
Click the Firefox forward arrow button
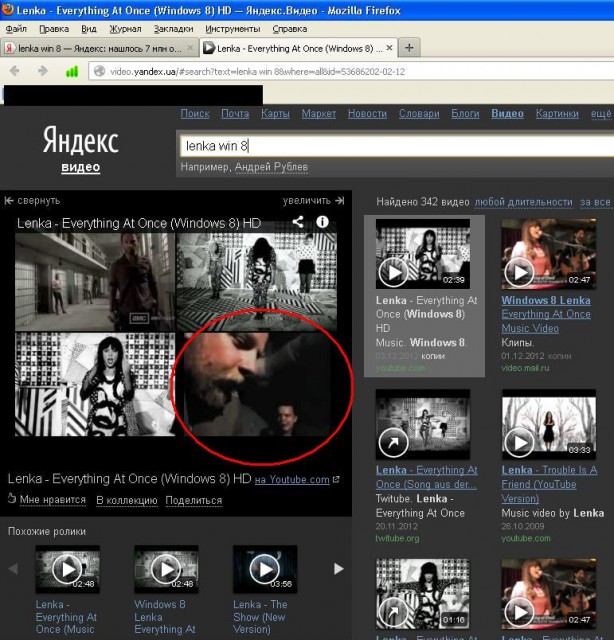pyautogui.click(x=42, y=71)
